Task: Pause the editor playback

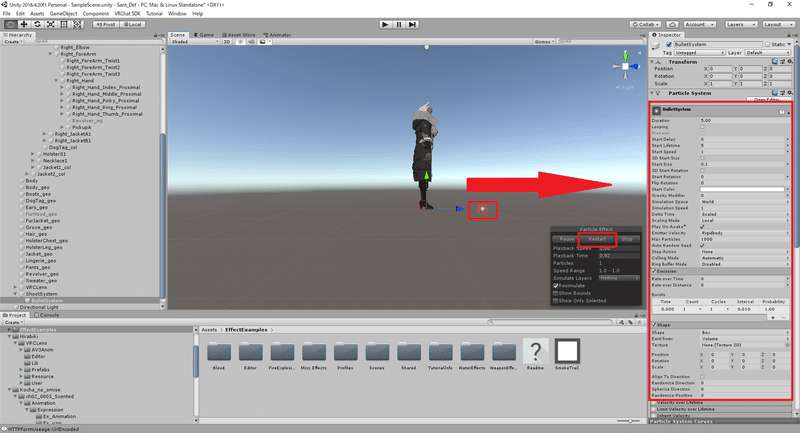Action: (399, 24)
